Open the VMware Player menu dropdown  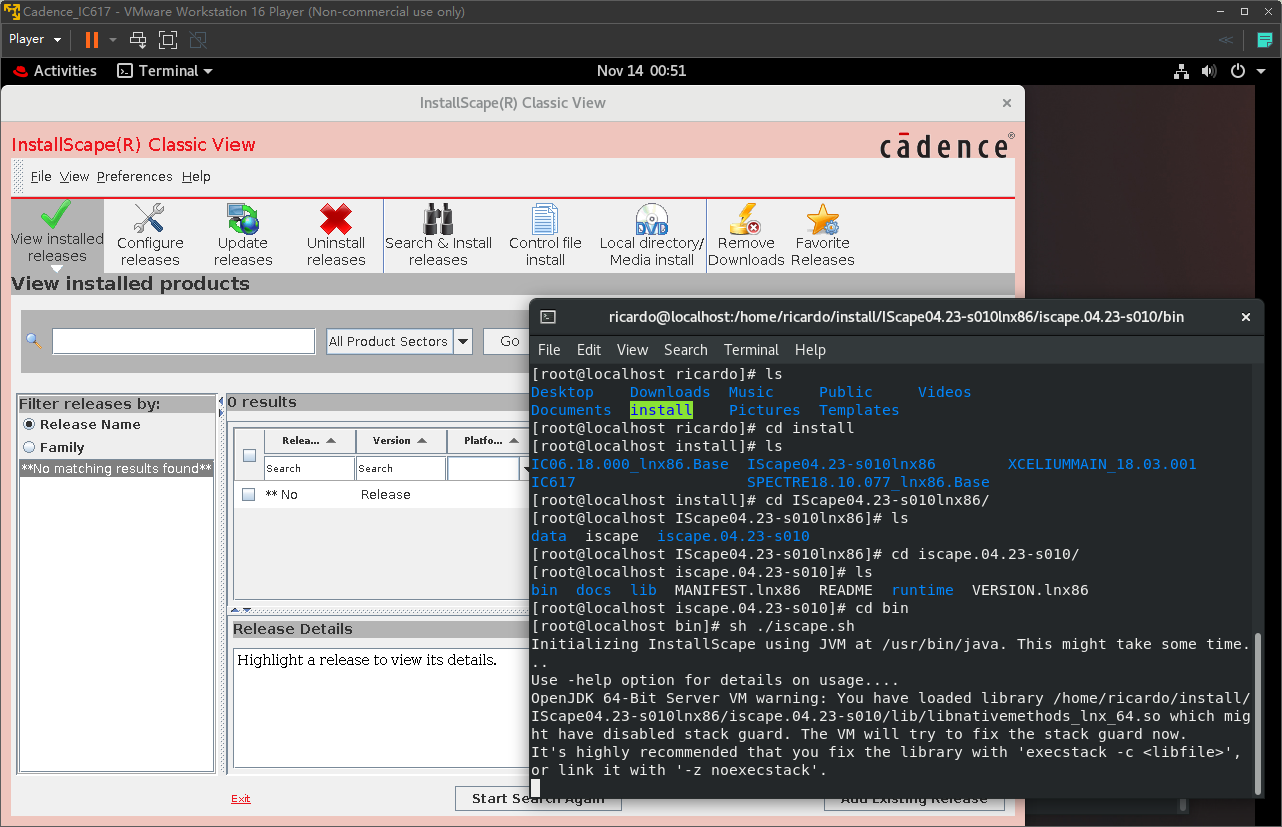tap(35, 40)
